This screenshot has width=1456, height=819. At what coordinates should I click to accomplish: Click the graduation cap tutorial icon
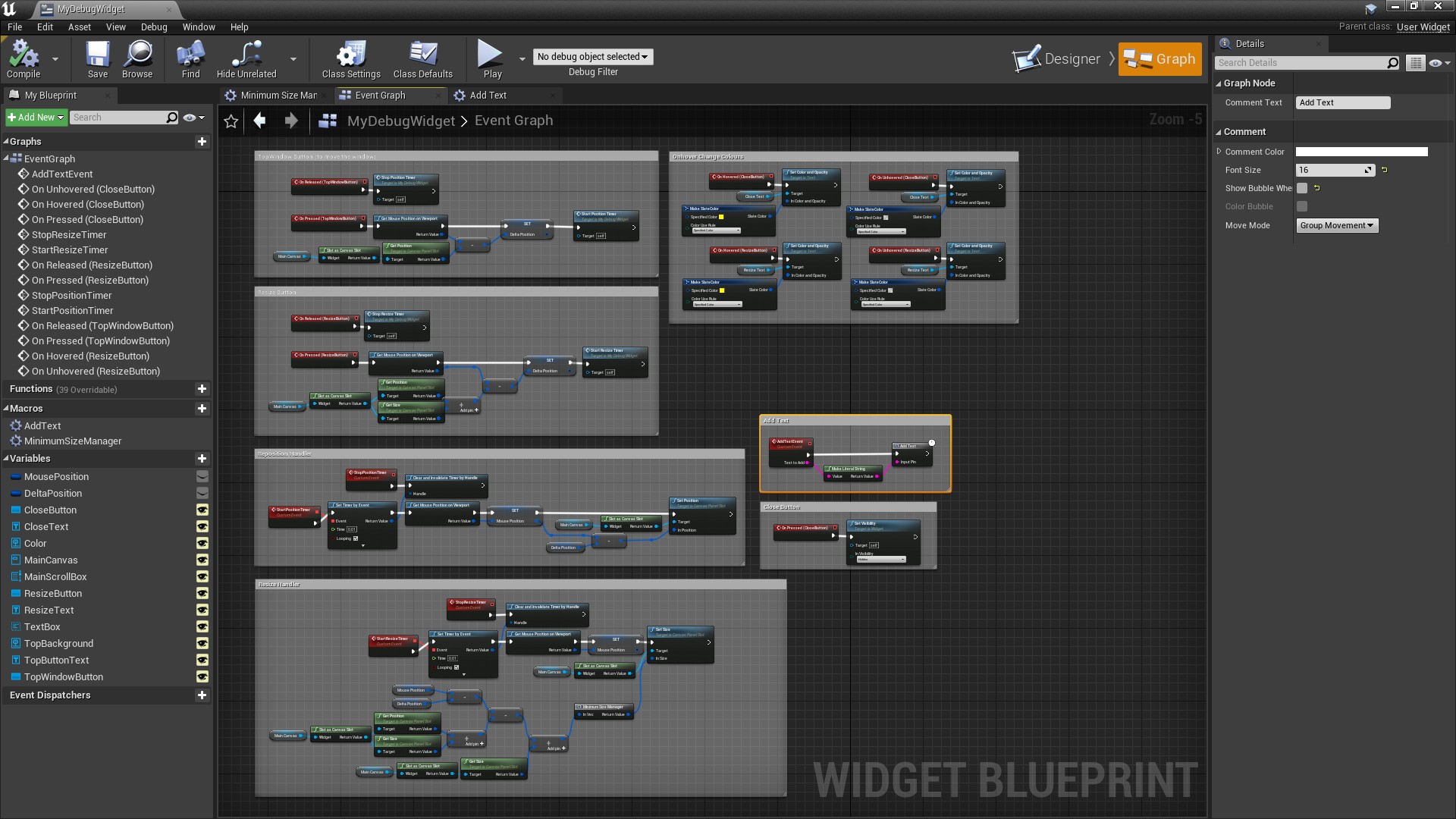point(1370,9)
